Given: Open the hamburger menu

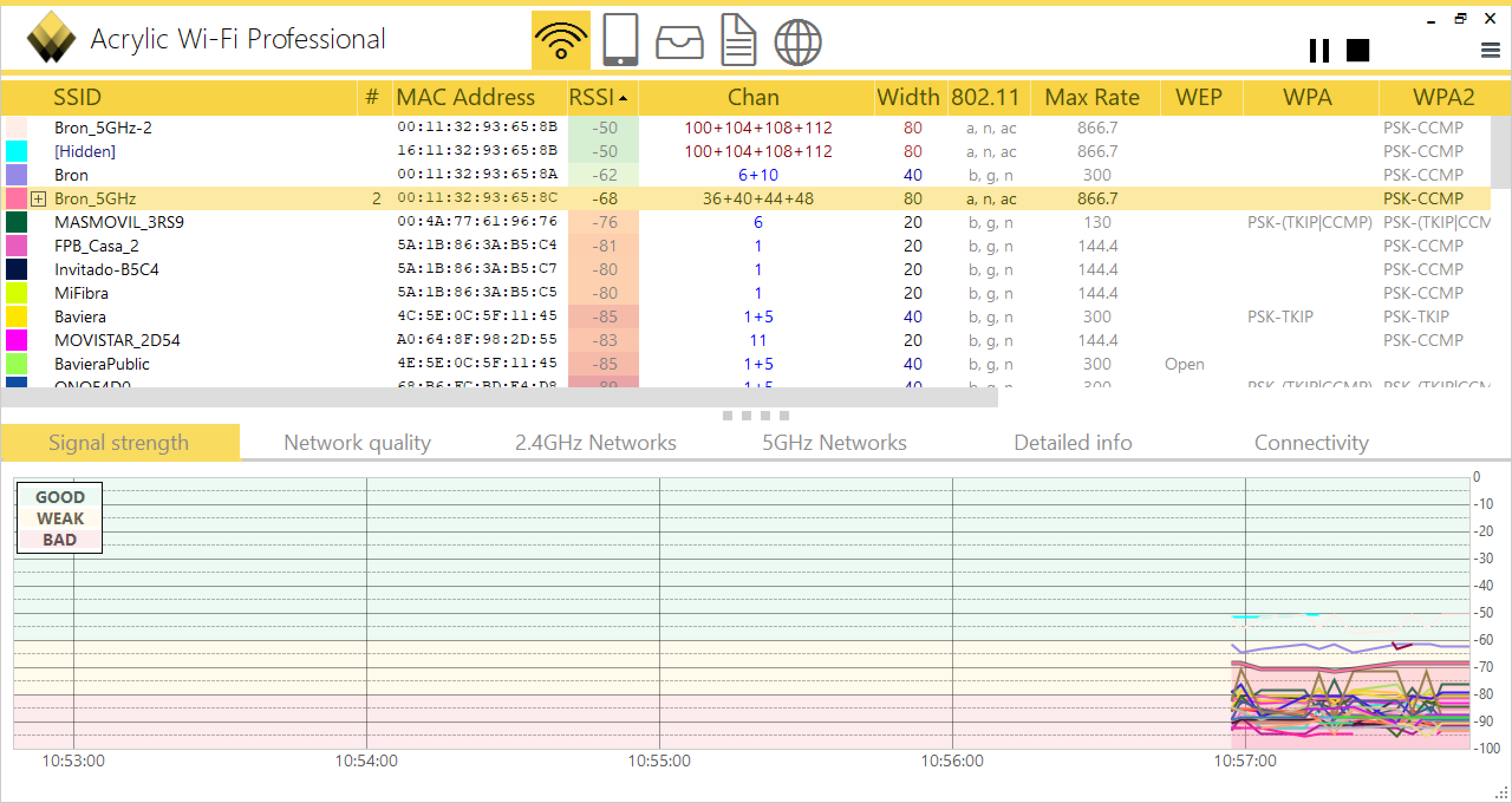Looking at the screenshot, I should (x=1490, y=51).
